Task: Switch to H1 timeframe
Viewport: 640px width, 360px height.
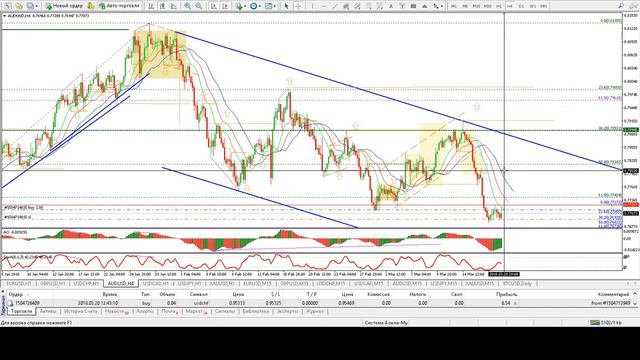Action: pyautogui.click(x=498, y=6)
